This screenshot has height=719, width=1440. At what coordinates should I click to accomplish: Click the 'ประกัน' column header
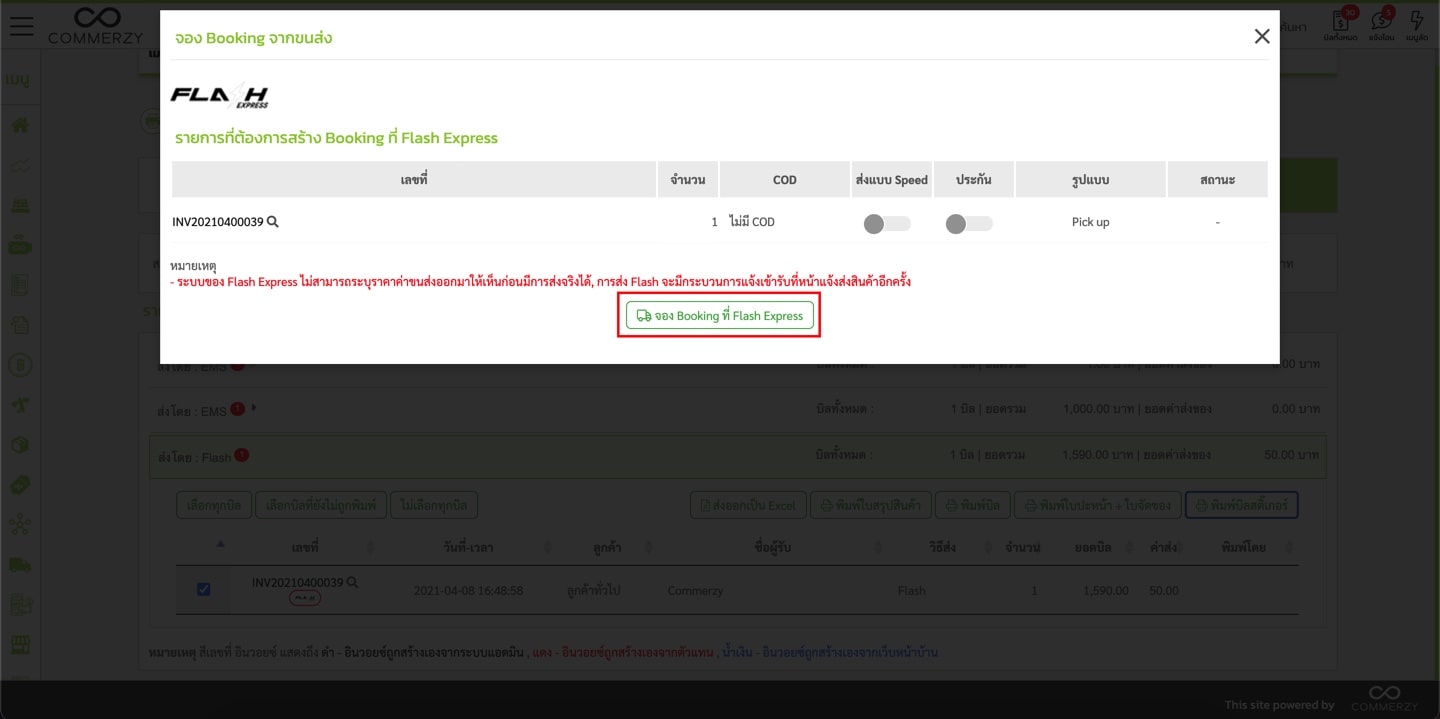pos(974,179)
